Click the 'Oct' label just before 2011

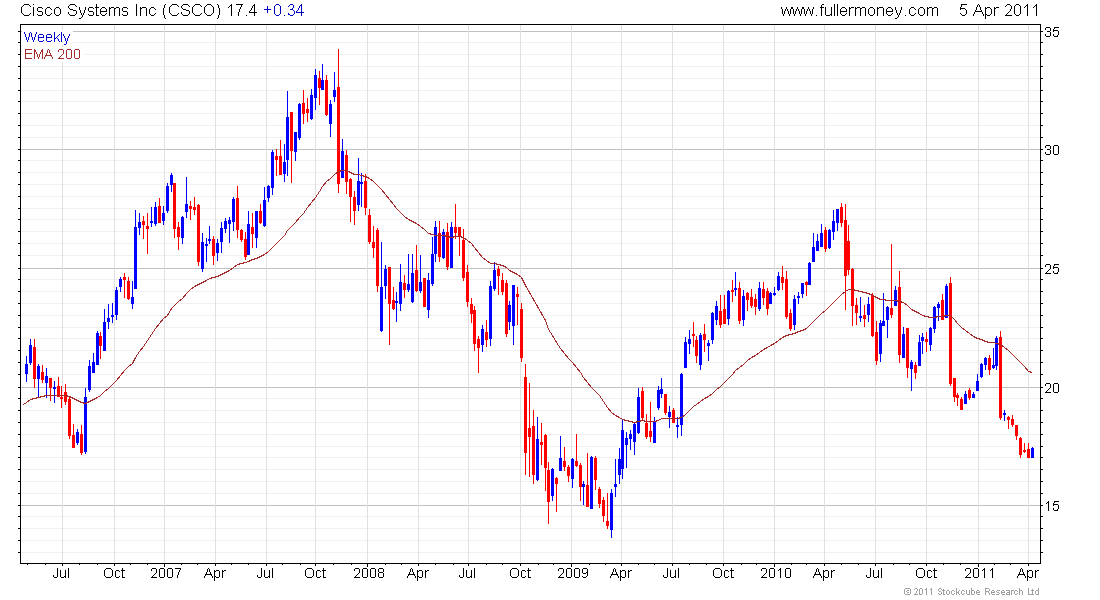pyautogui.click(x=926, y=573)
